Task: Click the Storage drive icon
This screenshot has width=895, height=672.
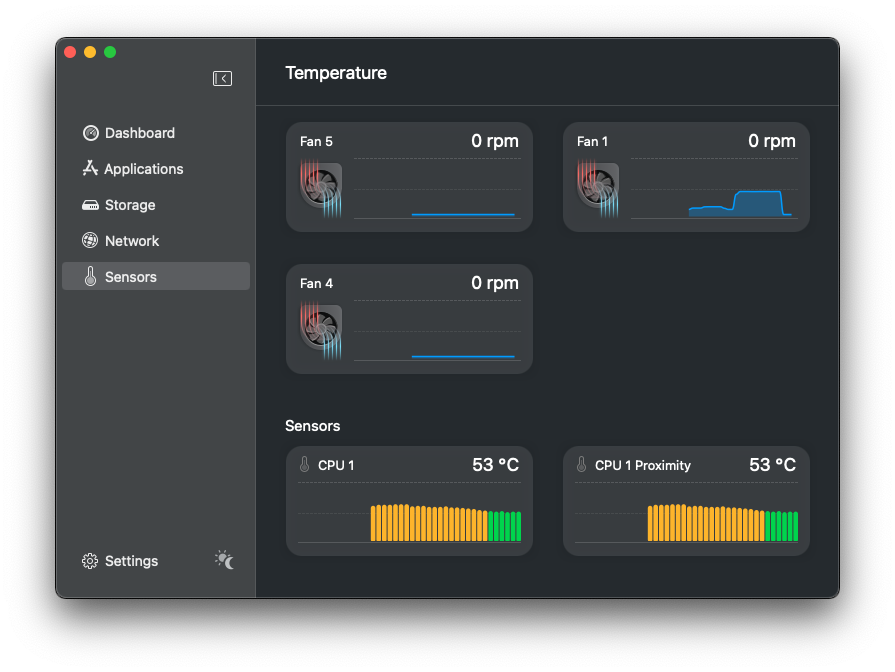Action: [90, 205]
